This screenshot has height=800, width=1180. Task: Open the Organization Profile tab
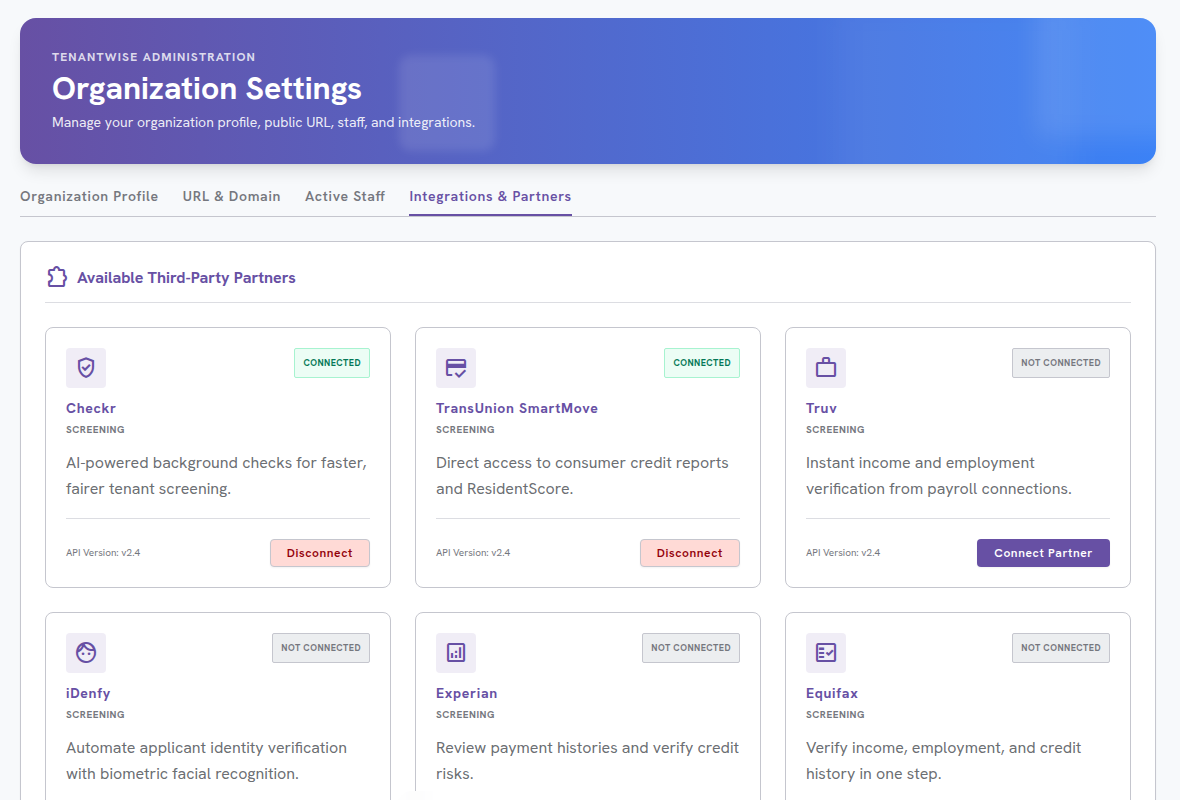point(89,196)
